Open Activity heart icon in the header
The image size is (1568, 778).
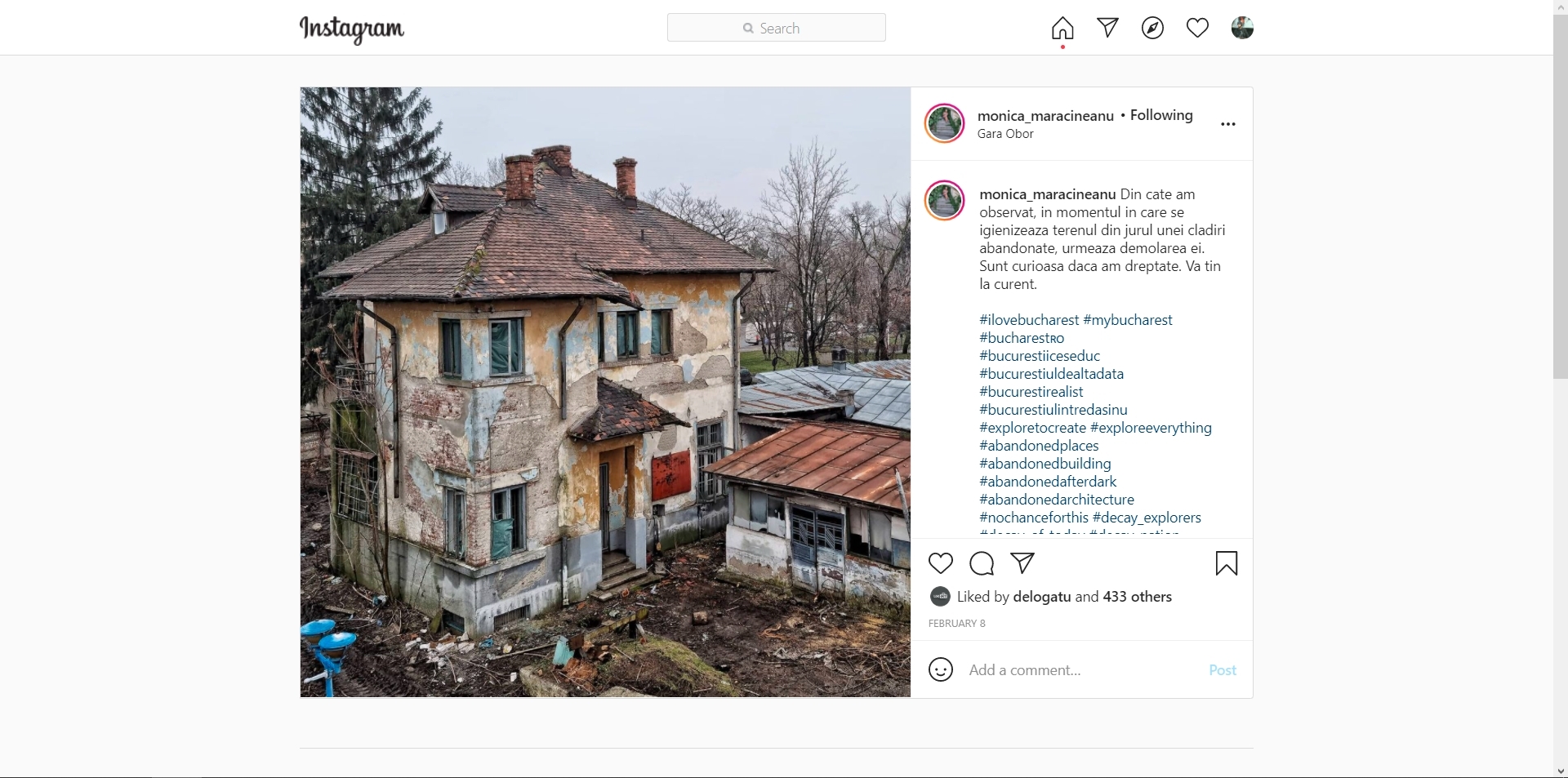pos(1197,28)
